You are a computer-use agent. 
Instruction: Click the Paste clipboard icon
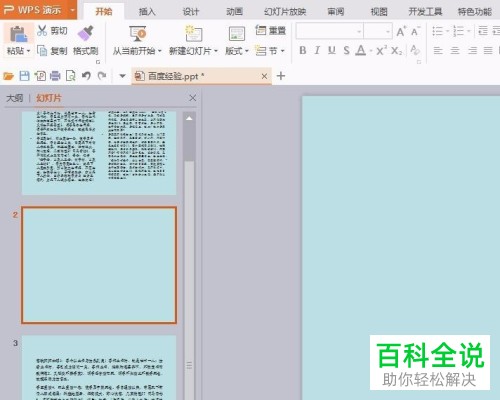click(x=19, y=34)
